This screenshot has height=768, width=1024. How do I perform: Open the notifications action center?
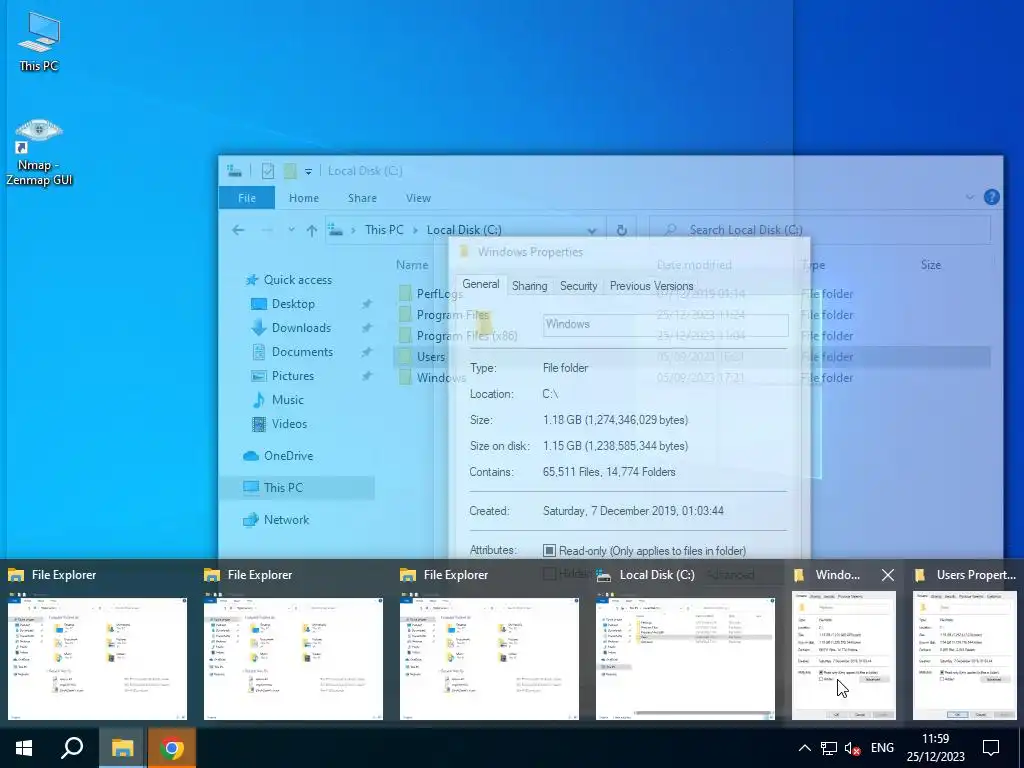click(991, 748)
